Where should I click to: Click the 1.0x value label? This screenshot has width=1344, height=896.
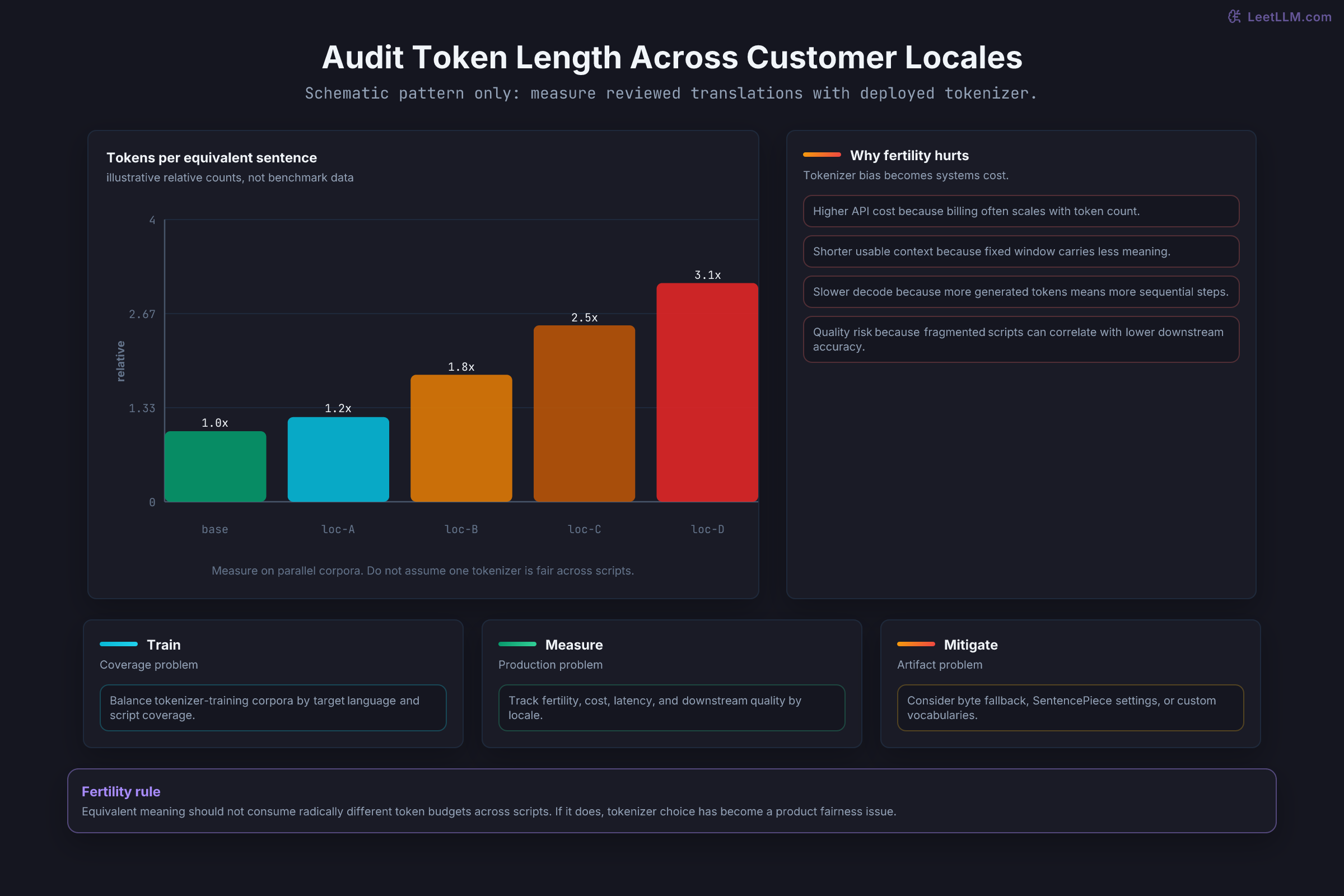click(215, 423)
